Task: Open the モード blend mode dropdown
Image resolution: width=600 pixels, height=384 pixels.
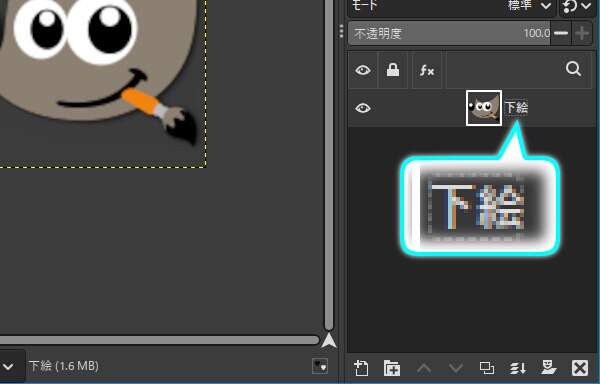Action: point(452,6)
